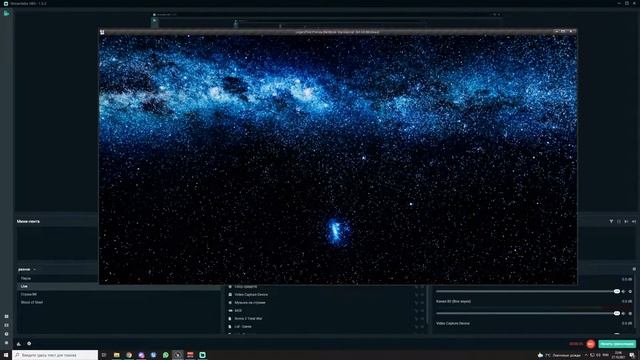Open gear settings for mixer source above Канал 60
Screen dimensions: 640x360
click(630, 291)
